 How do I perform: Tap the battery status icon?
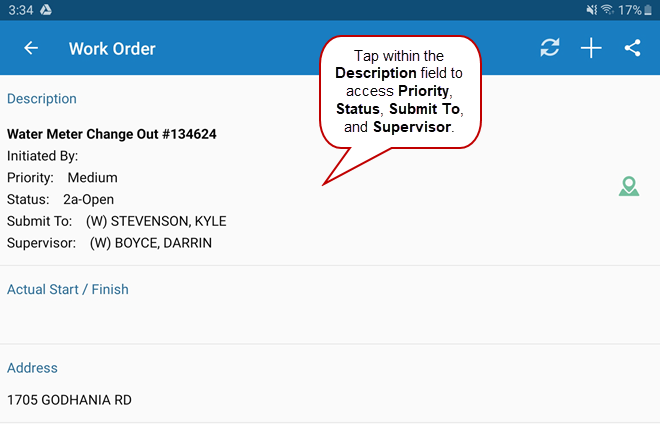pos(648,9)
